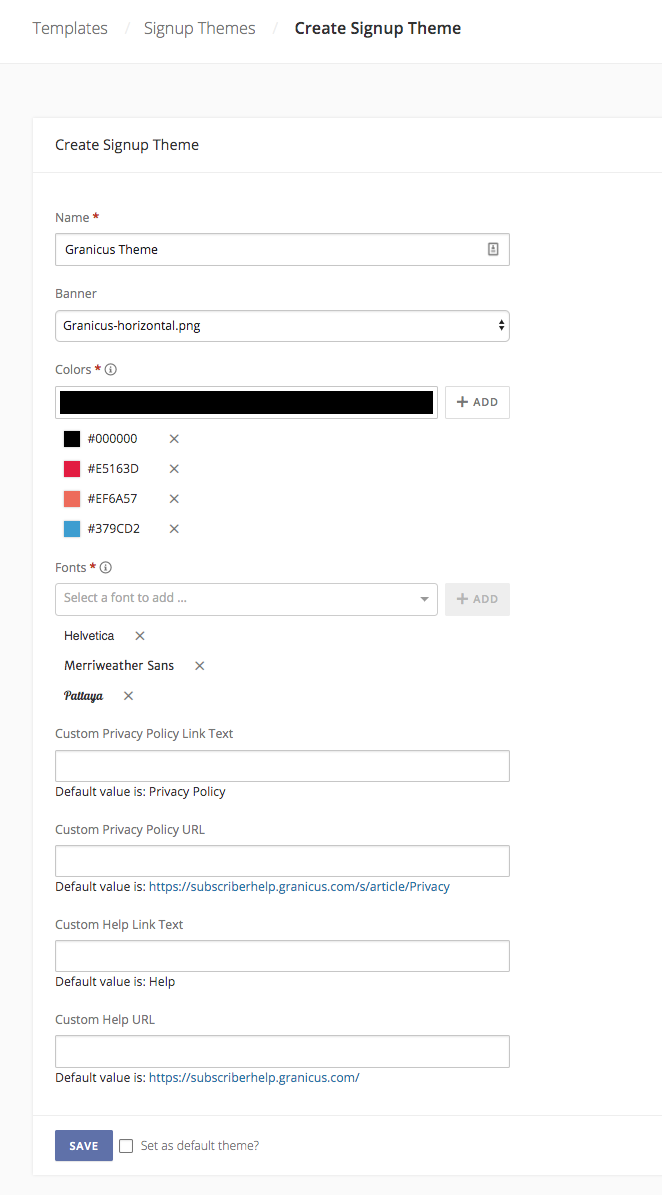The image size is (662, 1195).
Task: Open the Fonts info tooltip icon
Action: 104,567
